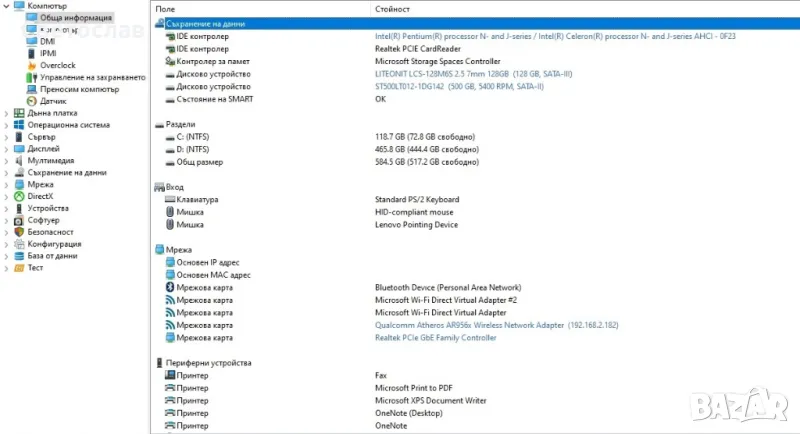Click the DirectX Xbox icon
The width and height of the screenshot is (800, 434).
[19, 196]
